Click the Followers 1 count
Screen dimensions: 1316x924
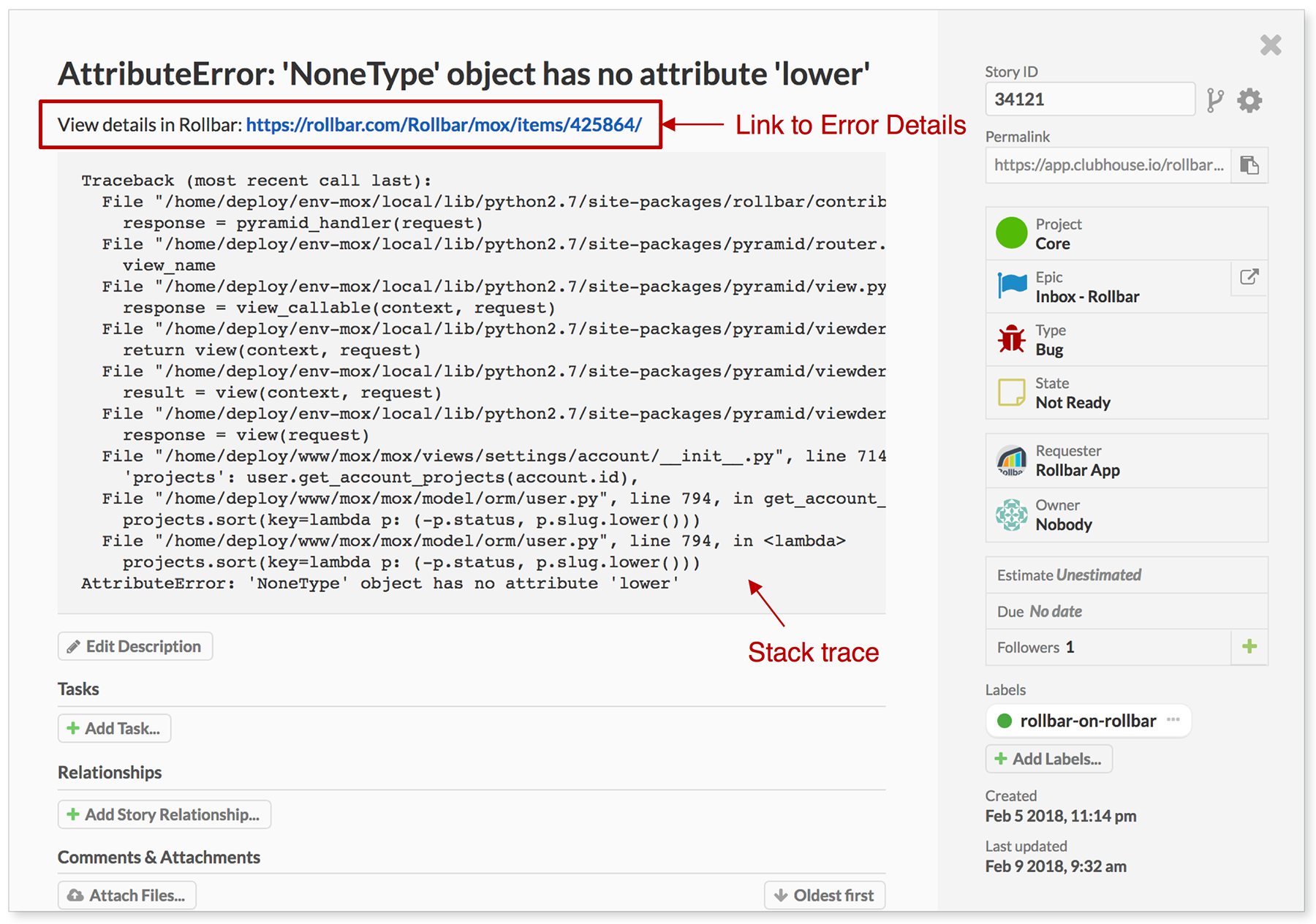pos(1035,647)
